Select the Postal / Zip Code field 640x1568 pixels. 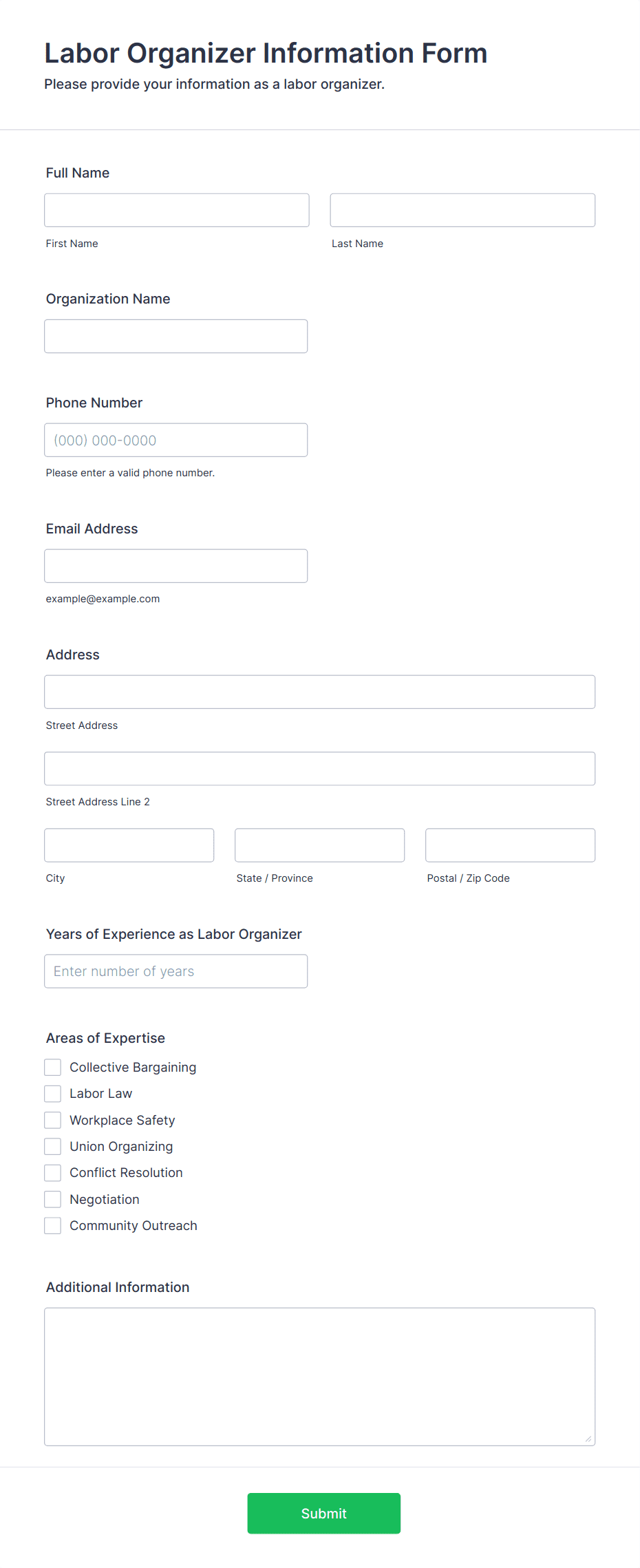[511, 845]
